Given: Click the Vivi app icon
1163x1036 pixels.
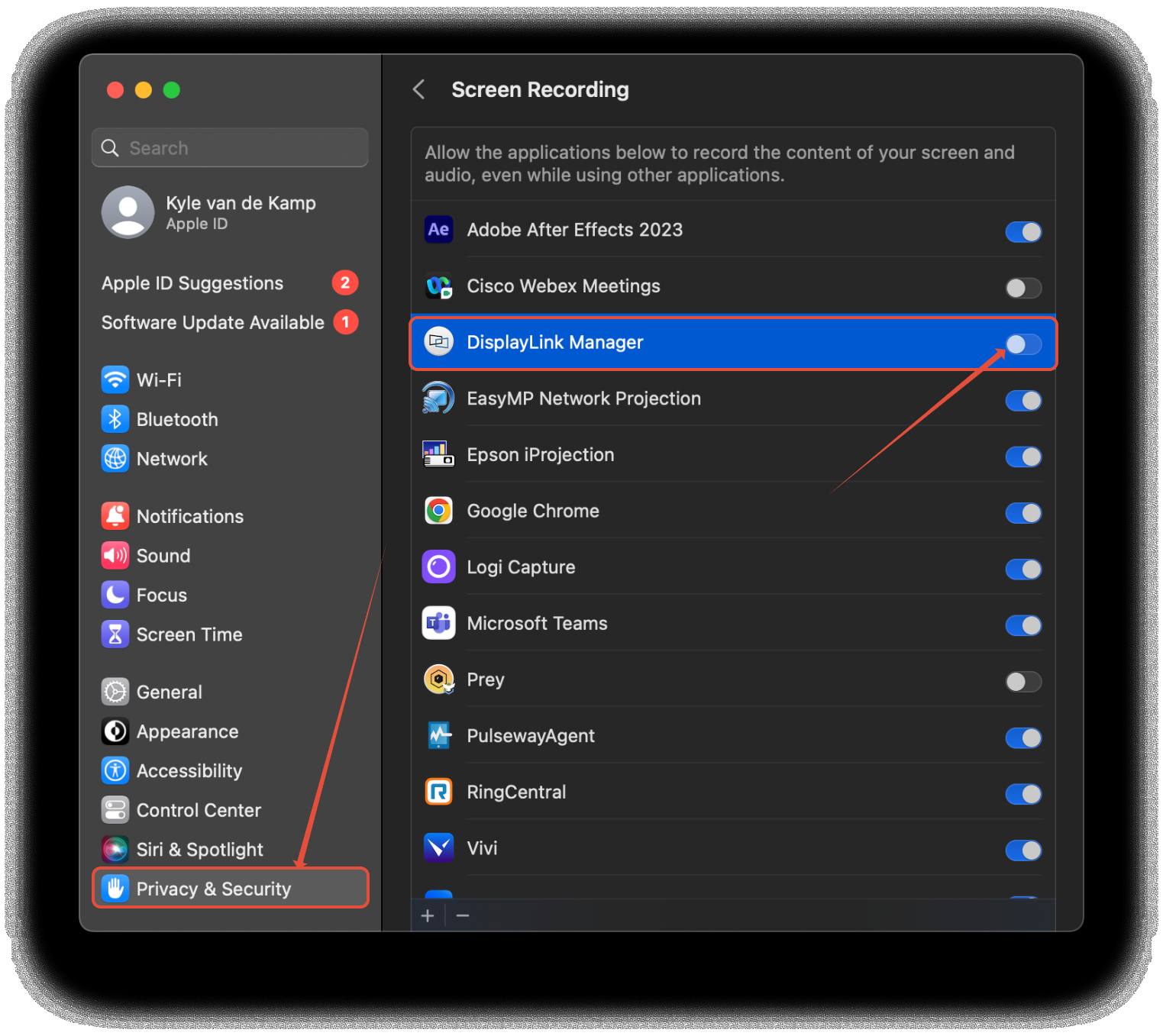Looking at the screenshot, I should tap(438, 847).
